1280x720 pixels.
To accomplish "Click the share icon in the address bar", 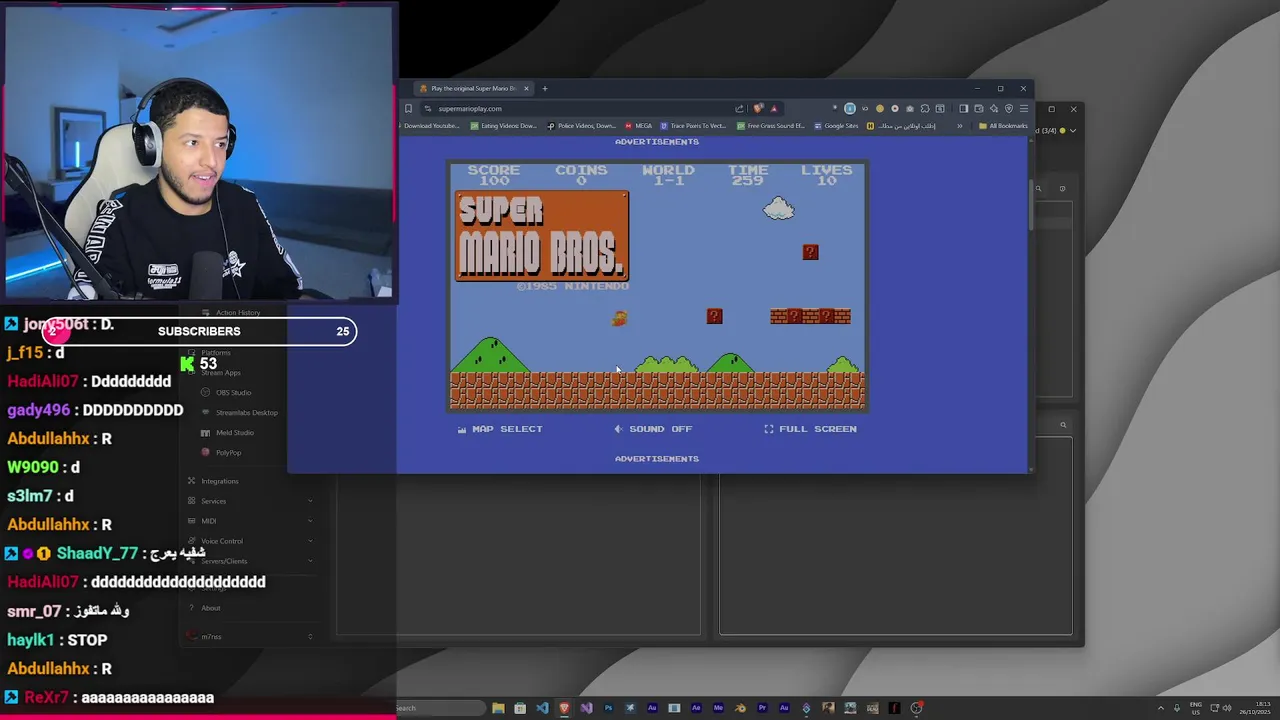I will point(739,108).
